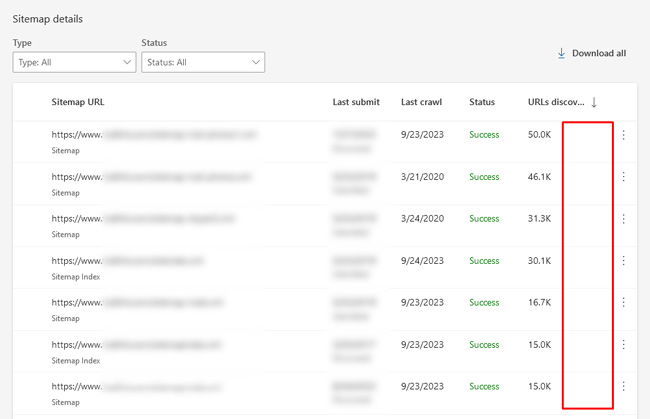Screen dimensions: 650x419
Task: Click the Last crawl column header
Action: point(422,102)
